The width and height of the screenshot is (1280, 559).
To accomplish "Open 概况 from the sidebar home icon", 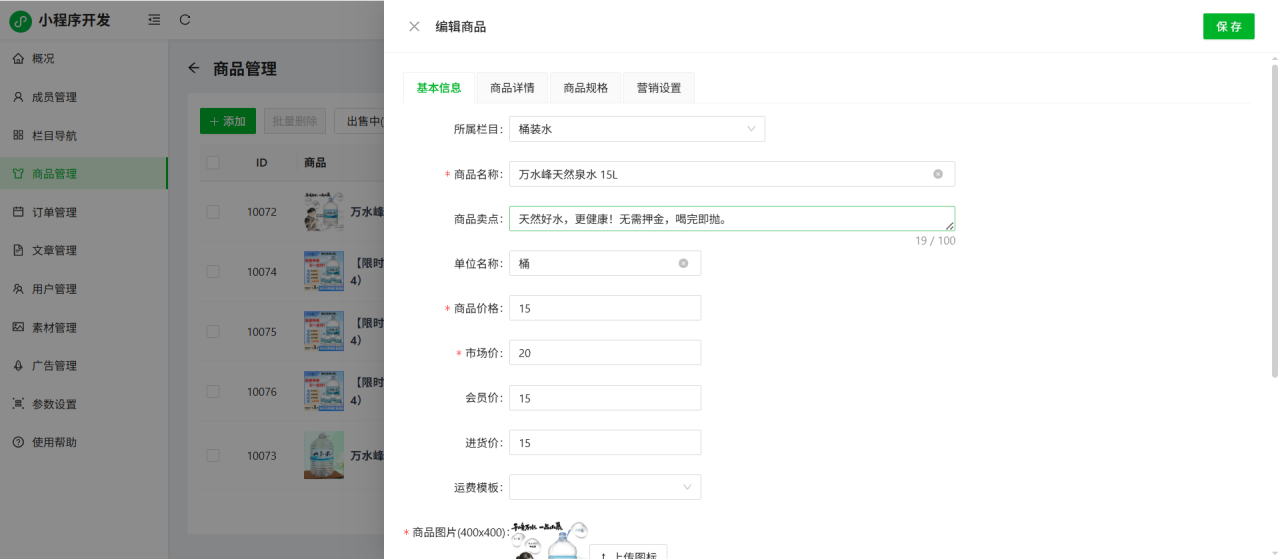I will (18, 59).
